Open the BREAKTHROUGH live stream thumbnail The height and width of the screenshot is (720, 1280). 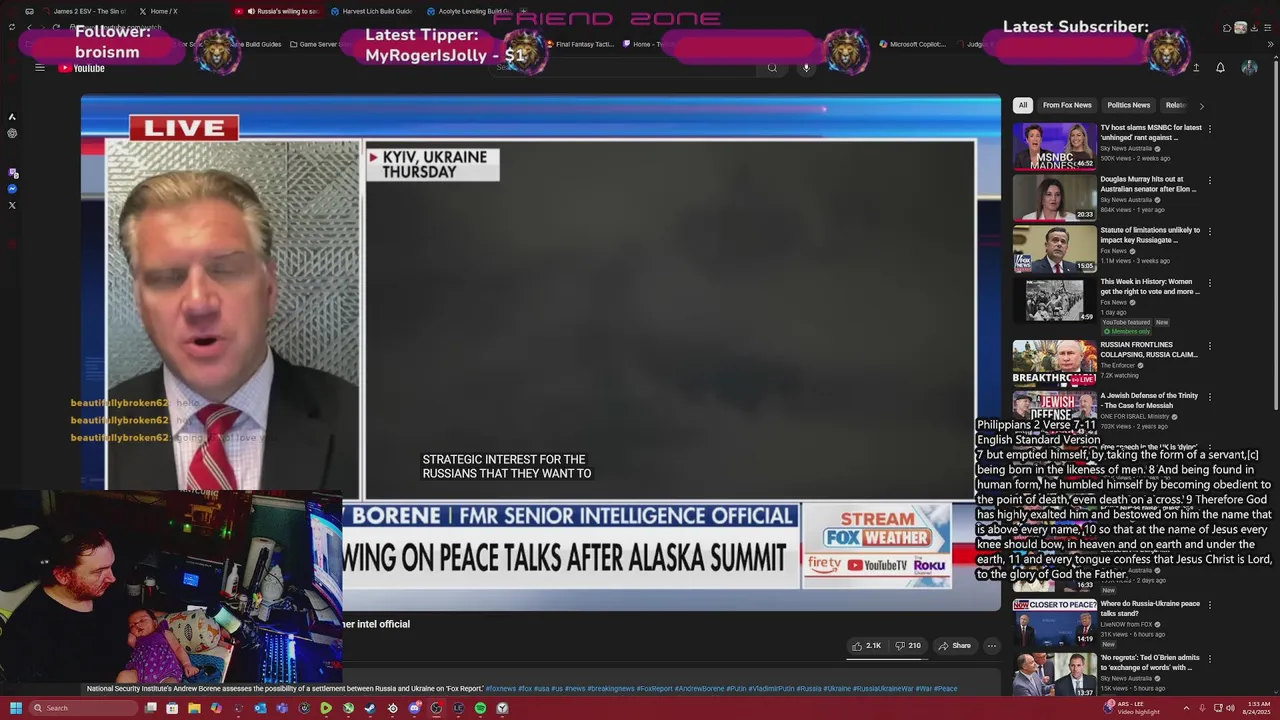click(1054, 362)
